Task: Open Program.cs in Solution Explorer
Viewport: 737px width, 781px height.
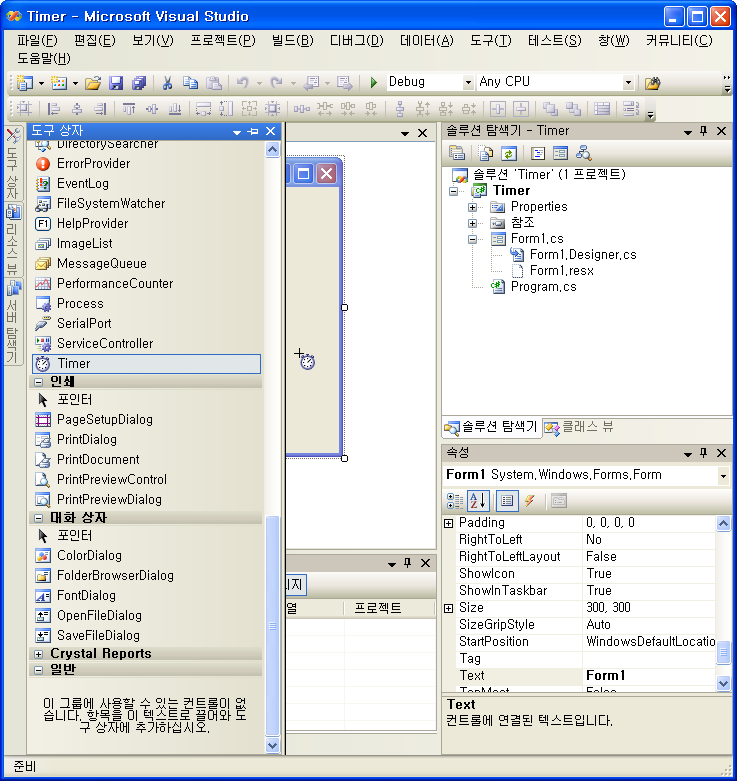Action: [x=542, y=287]
